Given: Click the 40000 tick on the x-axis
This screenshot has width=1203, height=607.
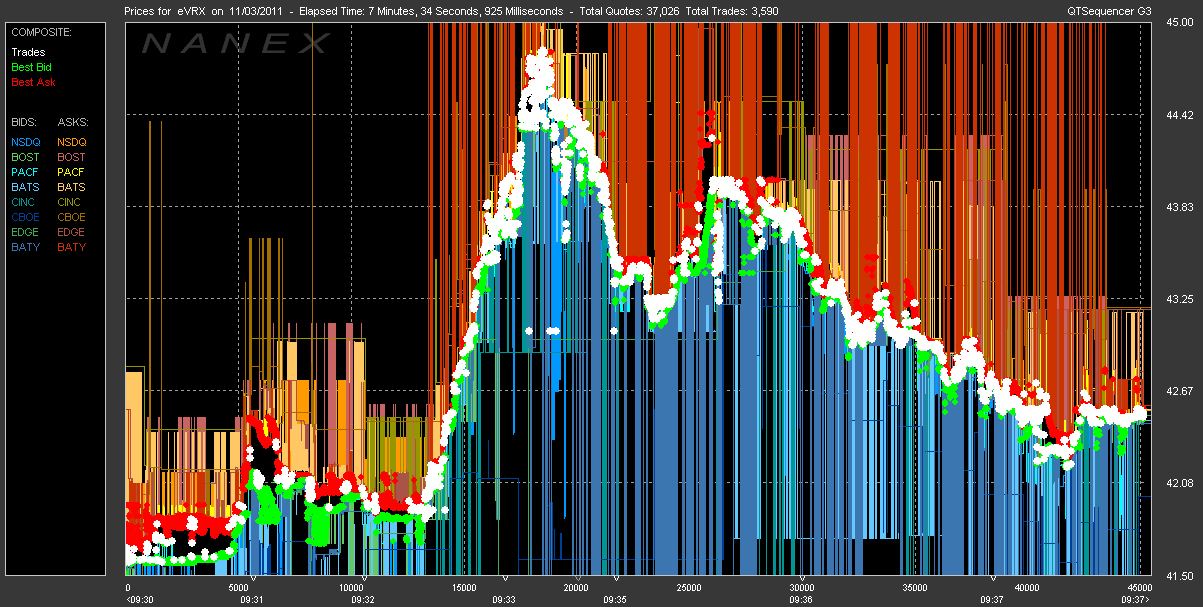Looking at the screenshot, I should point(1027,588).
